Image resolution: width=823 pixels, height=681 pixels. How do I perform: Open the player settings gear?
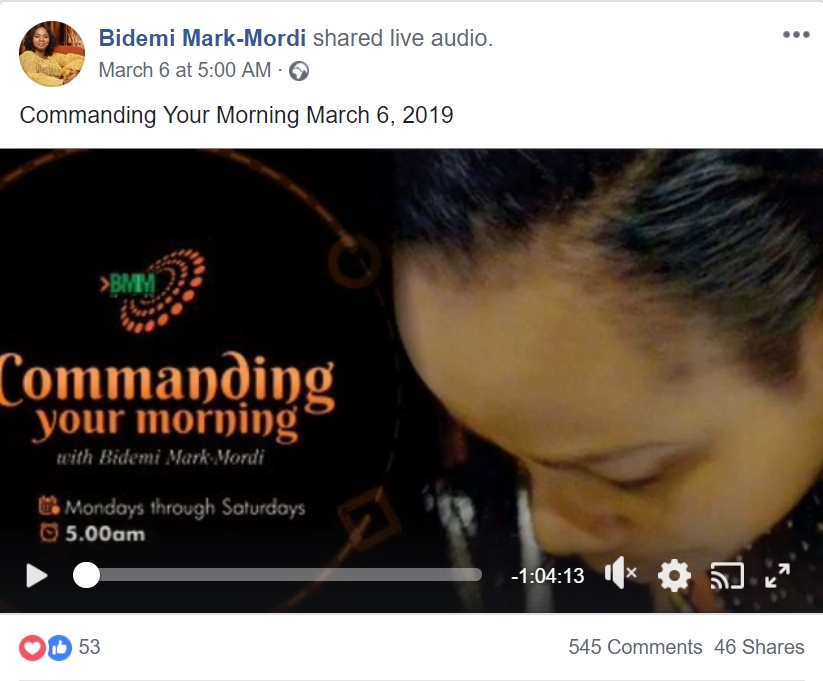tap(674, 576)
